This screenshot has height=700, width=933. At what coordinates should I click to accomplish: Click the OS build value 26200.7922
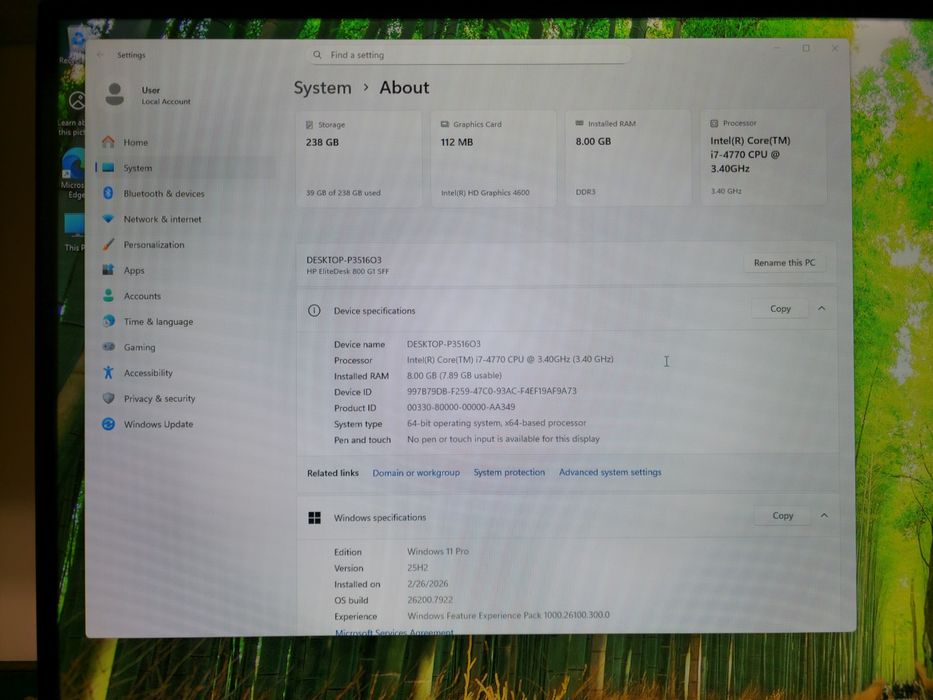(430, 600)
